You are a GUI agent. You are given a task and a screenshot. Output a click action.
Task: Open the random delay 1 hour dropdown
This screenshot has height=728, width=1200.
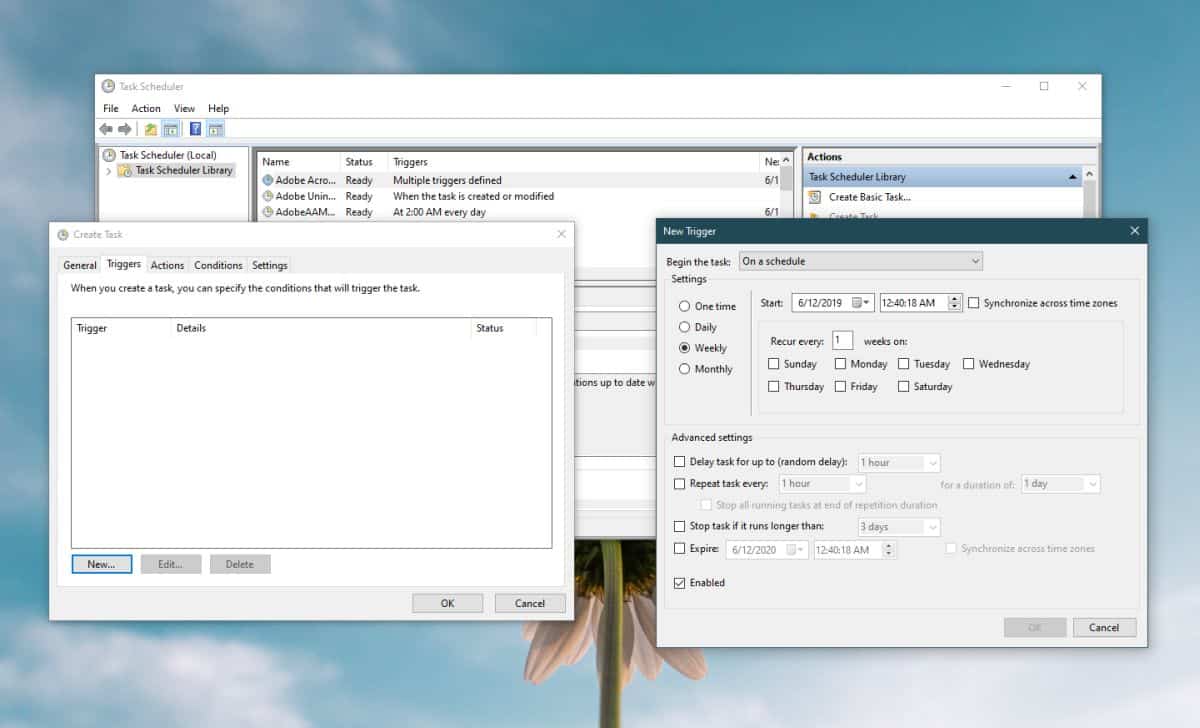pyautogui.click(x=899, y=463)
